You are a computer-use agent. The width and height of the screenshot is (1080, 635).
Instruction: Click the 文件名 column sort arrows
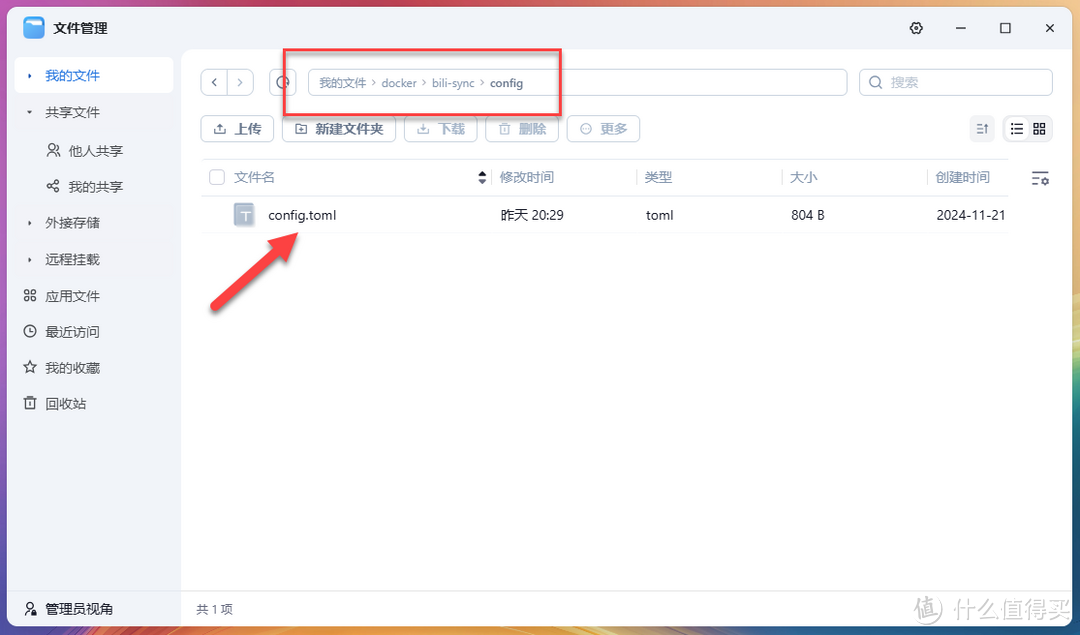pos(481,177)
